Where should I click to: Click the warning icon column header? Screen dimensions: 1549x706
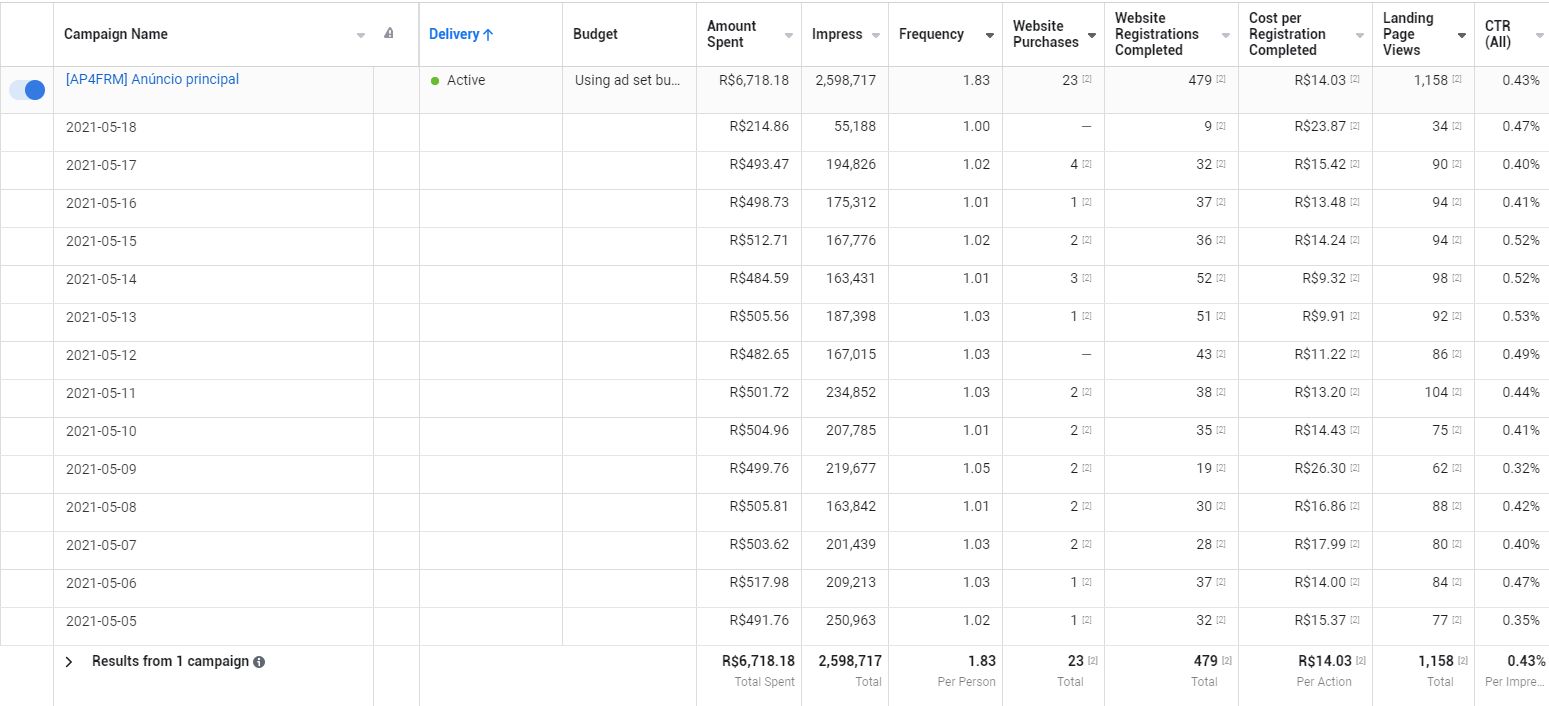389,34
